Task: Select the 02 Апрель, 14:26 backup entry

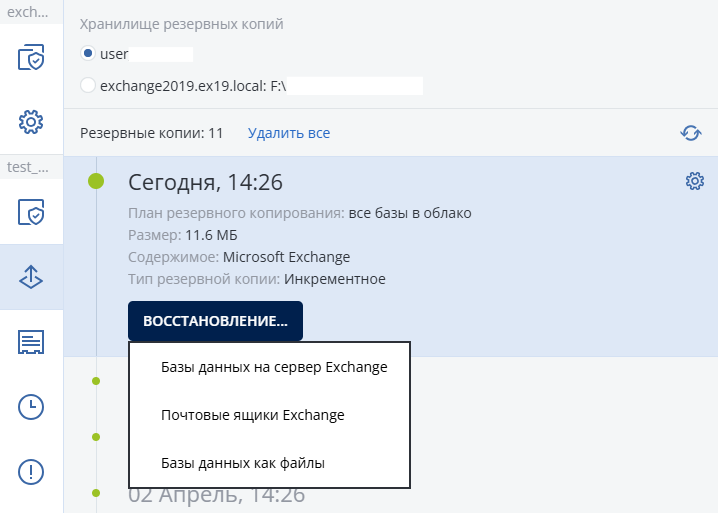Action: click(217, 497)
